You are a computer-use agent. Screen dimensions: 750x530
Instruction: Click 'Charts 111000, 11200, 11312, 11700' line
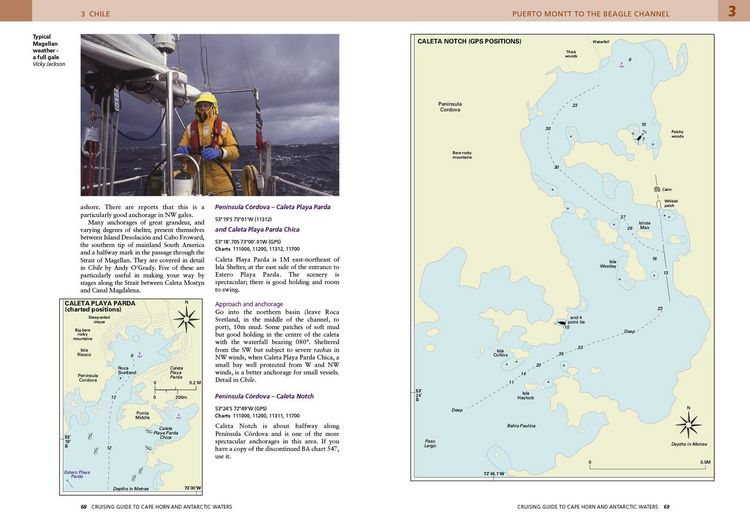257,249
